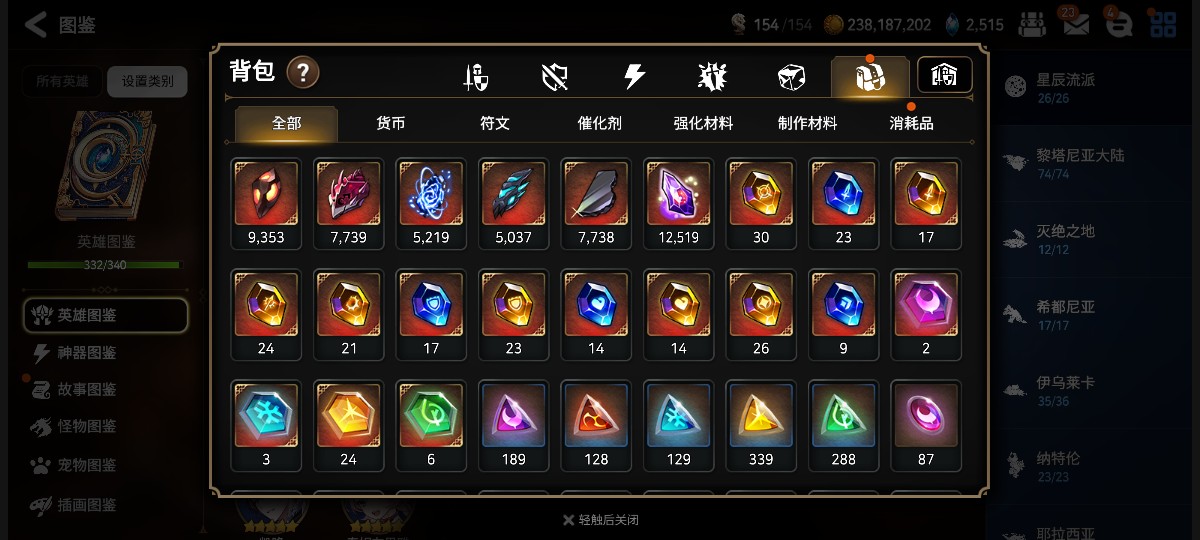The width and height of the screenshot is (1200, 540).
Task: Tap 轻触后关闭 to close the bag
Action: pos(600,520)
